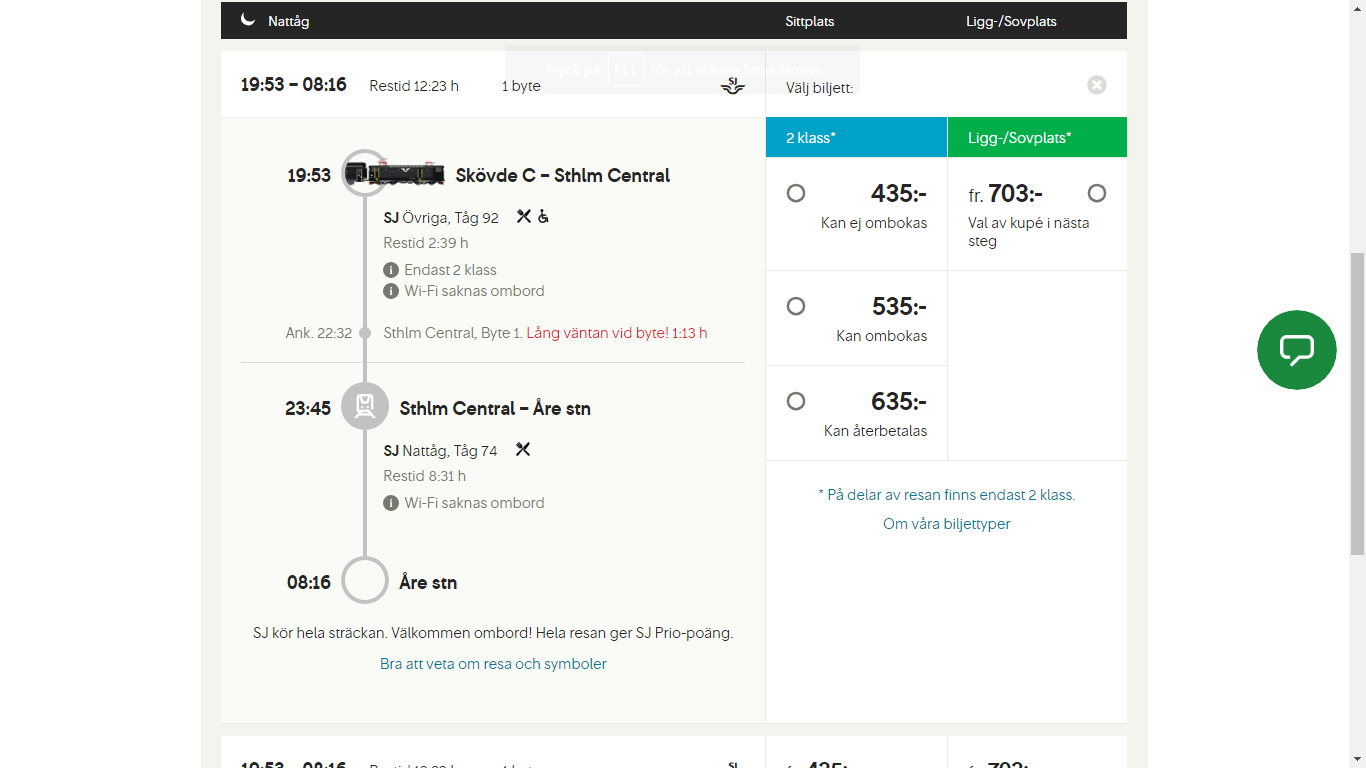This screenshot has height=768, width=1366.
Task: Click the '1 byte' transfer label
Action: pyautogui.click(x=521, y=86)
